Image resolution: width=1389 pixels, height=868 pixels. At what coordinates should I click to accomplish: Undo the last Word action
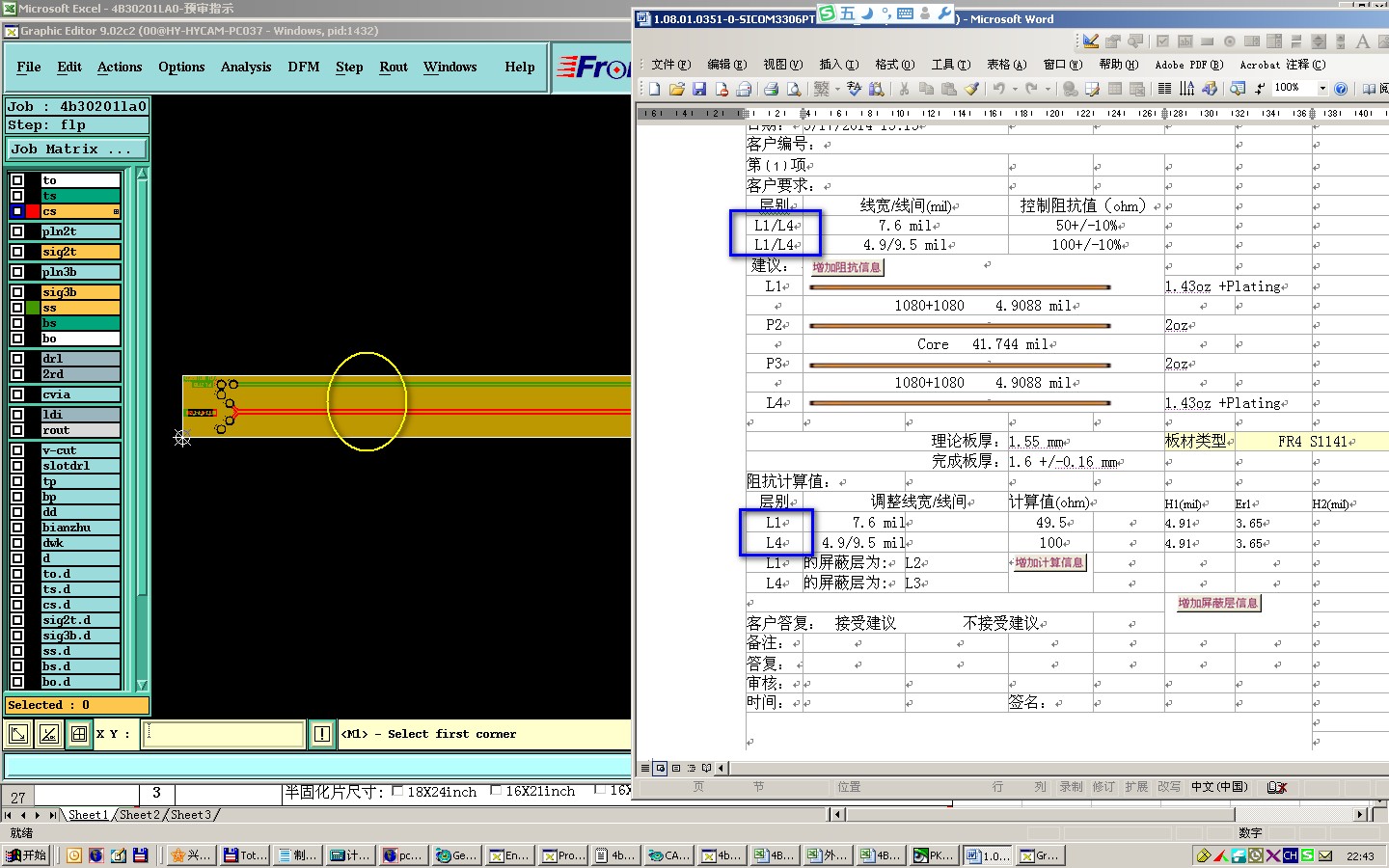998,89
